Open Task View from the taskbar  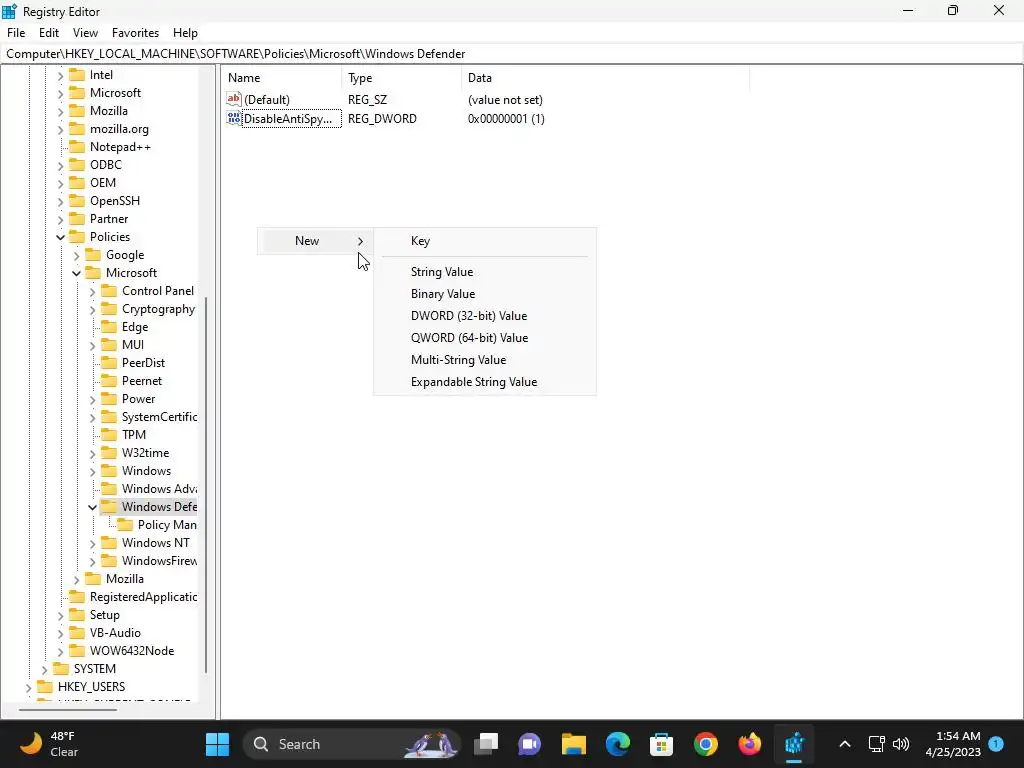486,744
